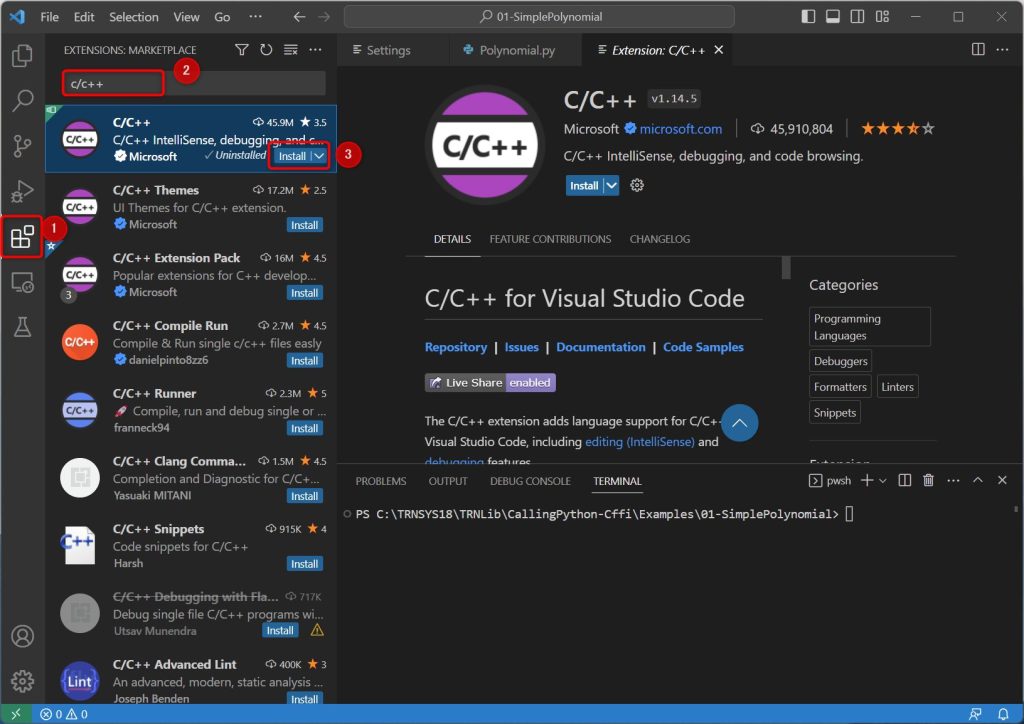Image resolution: width=1024 pixels, height=724 pixels.
Task: Open the Documentation link
Action: click(601, 347)
